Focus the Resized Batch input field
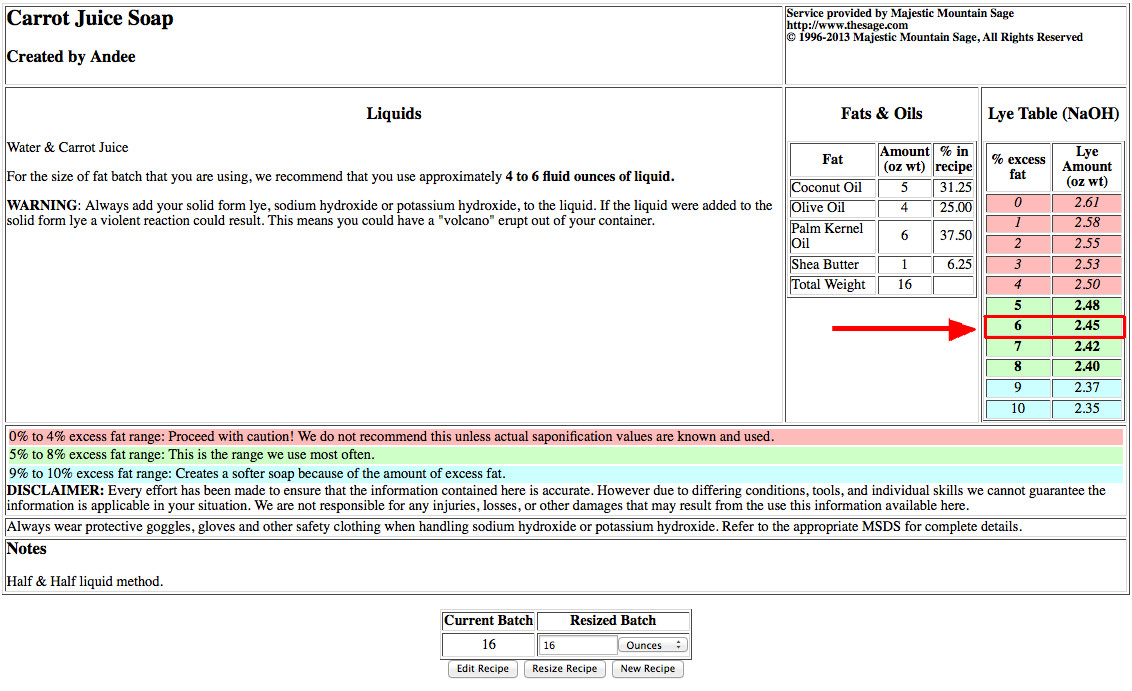The width and height of the screenshot is (1132, 691). point(578,645)
